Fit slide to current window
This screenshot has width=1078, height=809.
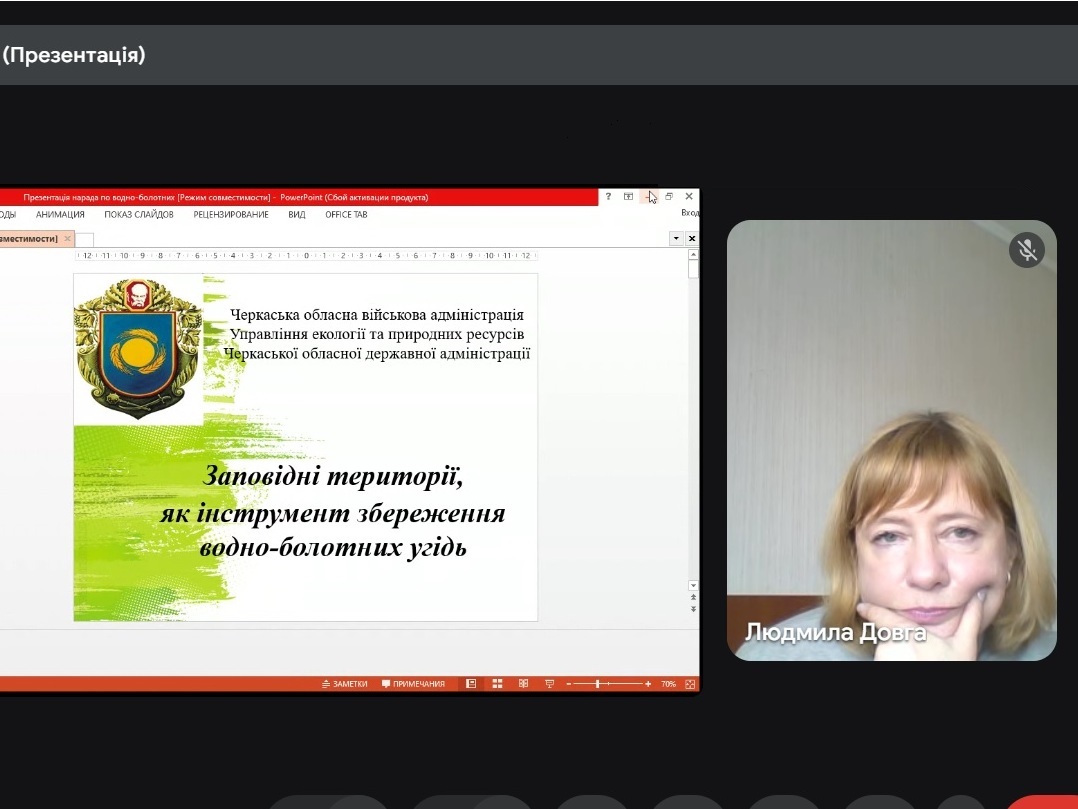point(690,684)
